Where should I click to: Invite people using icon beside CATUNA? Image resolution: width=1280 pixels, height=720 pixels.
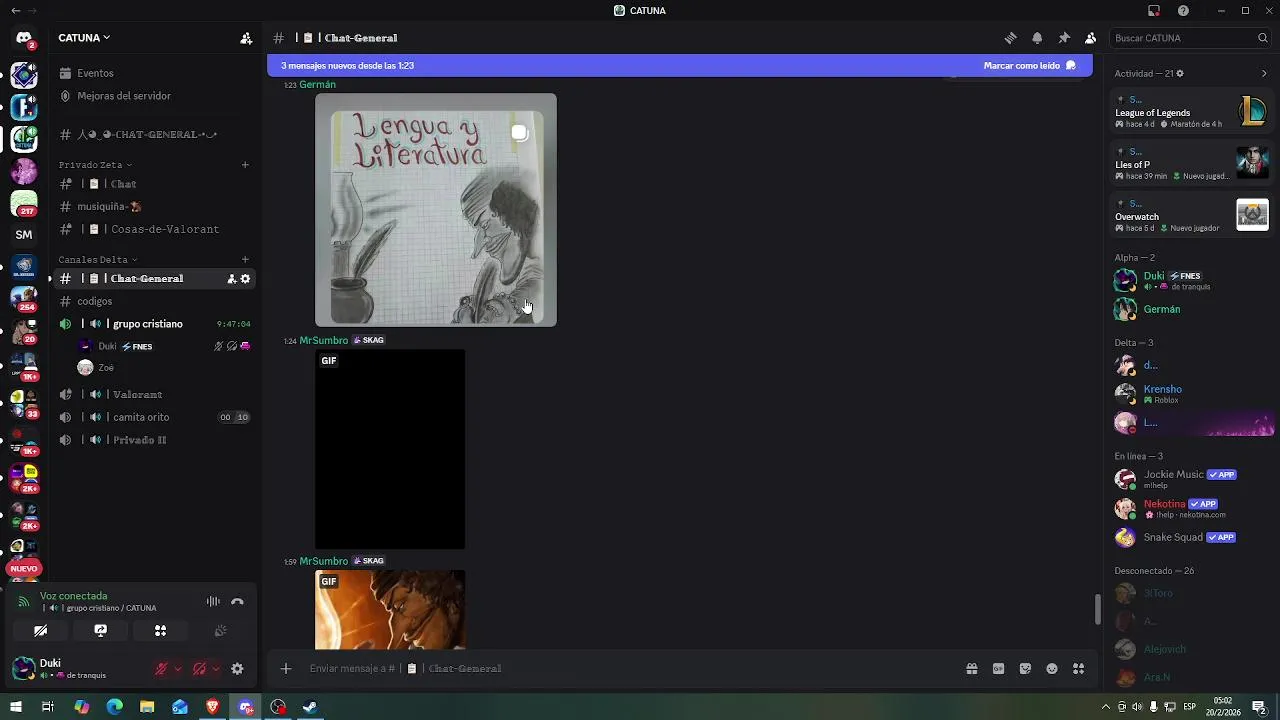246,38
